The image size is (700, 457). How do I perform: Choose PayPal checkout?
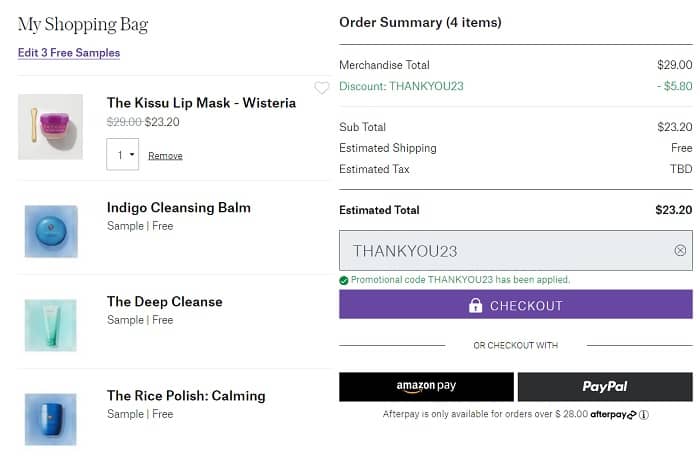point(605,387)
